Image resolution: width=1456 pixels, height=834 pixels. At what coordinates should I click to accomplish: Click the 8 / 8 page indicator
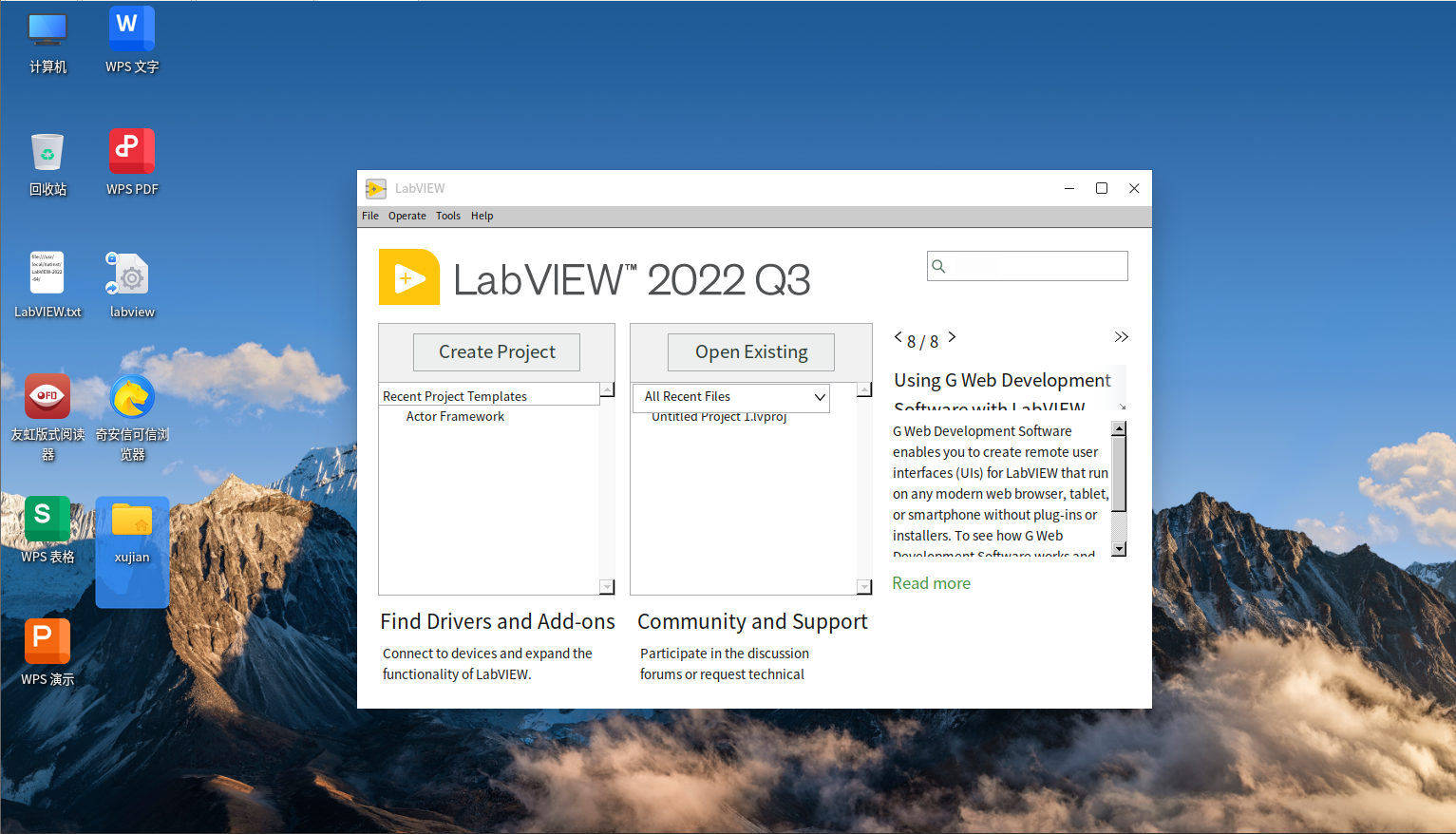pos(922,342)
